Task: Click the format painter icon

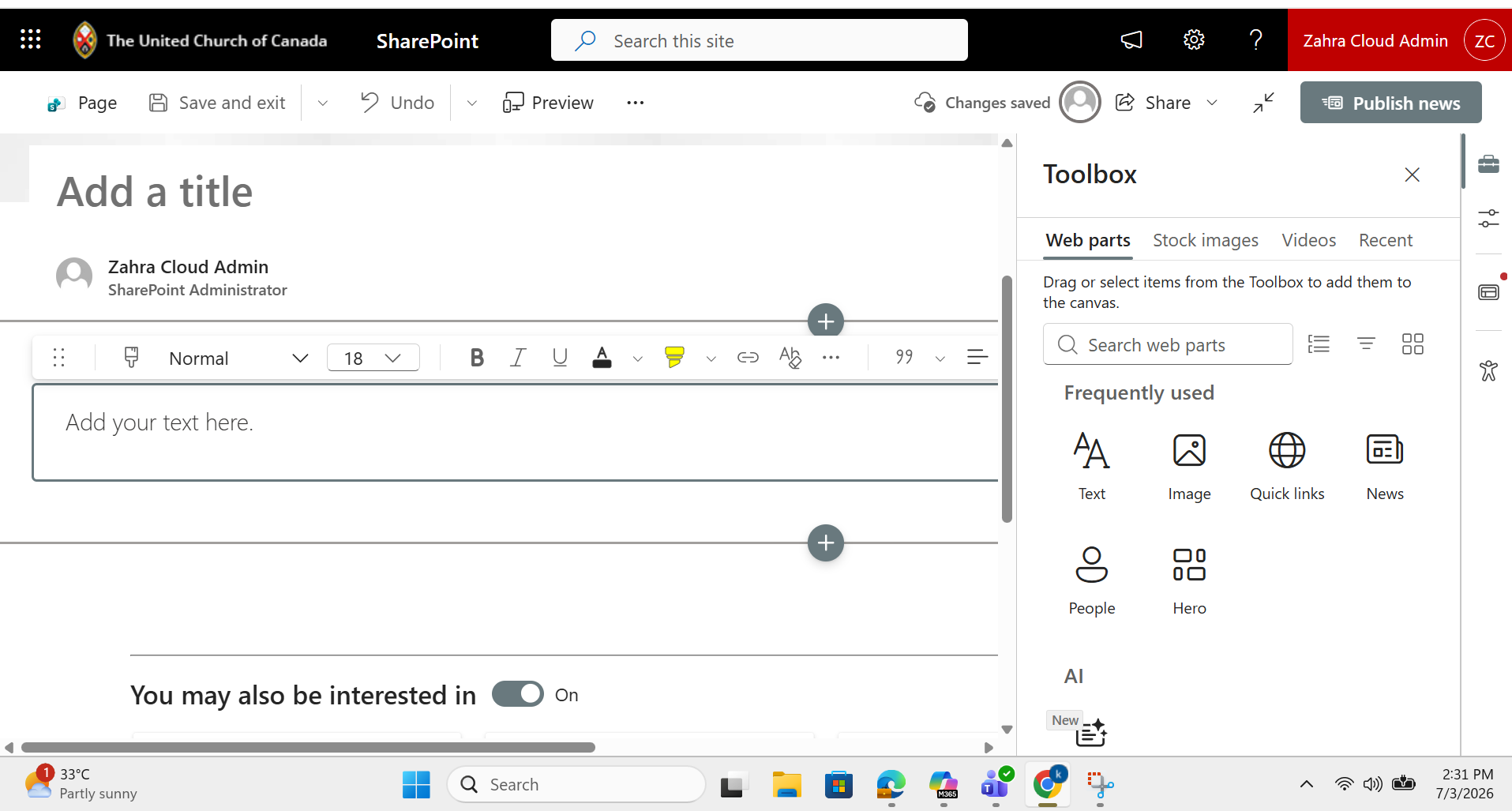Action: 131,358
